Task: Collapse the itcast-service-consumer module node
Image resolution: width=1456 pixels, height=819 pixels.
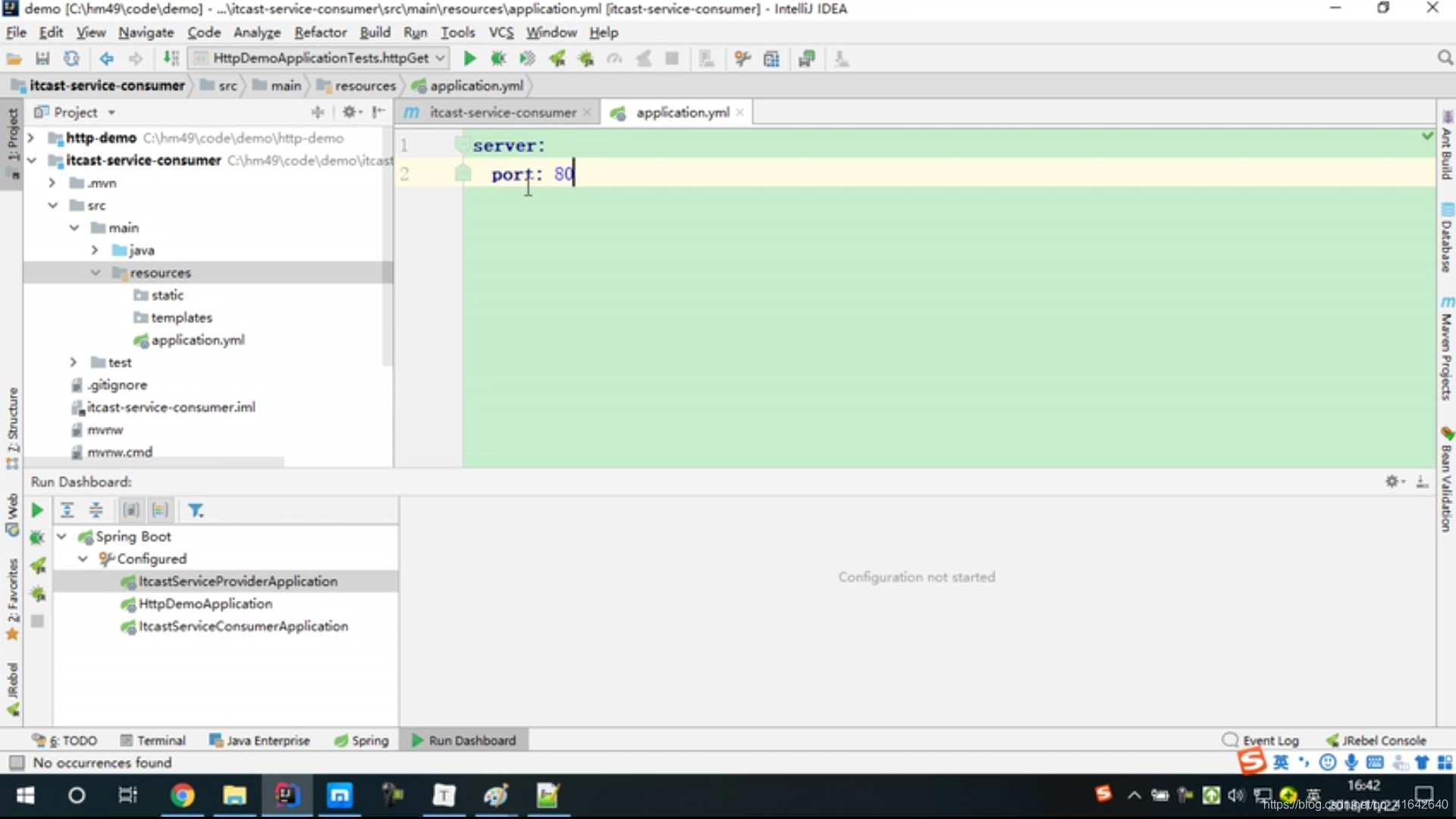Action: [31, 161]
